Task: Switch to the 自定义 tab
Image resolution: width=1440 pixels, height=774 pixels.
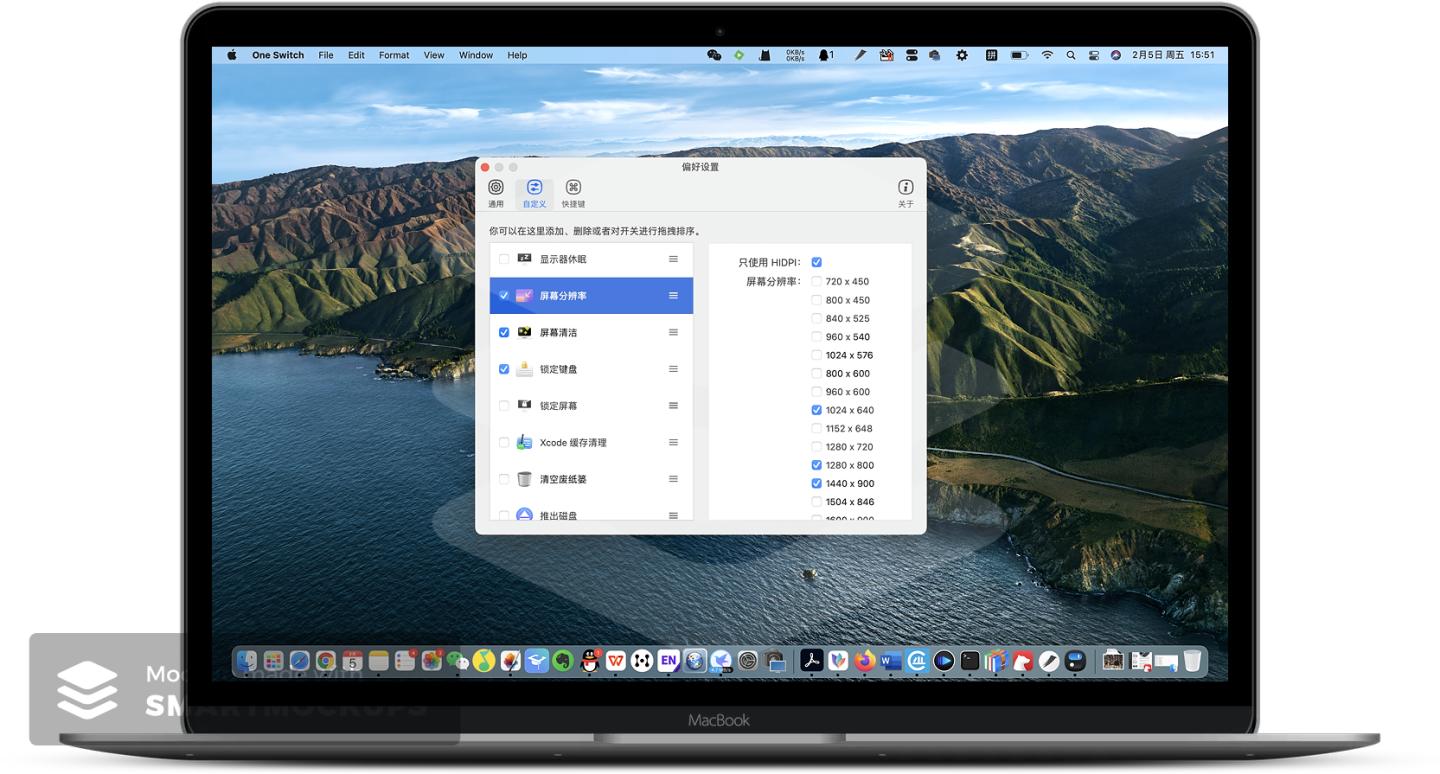Action: (534, 187)
